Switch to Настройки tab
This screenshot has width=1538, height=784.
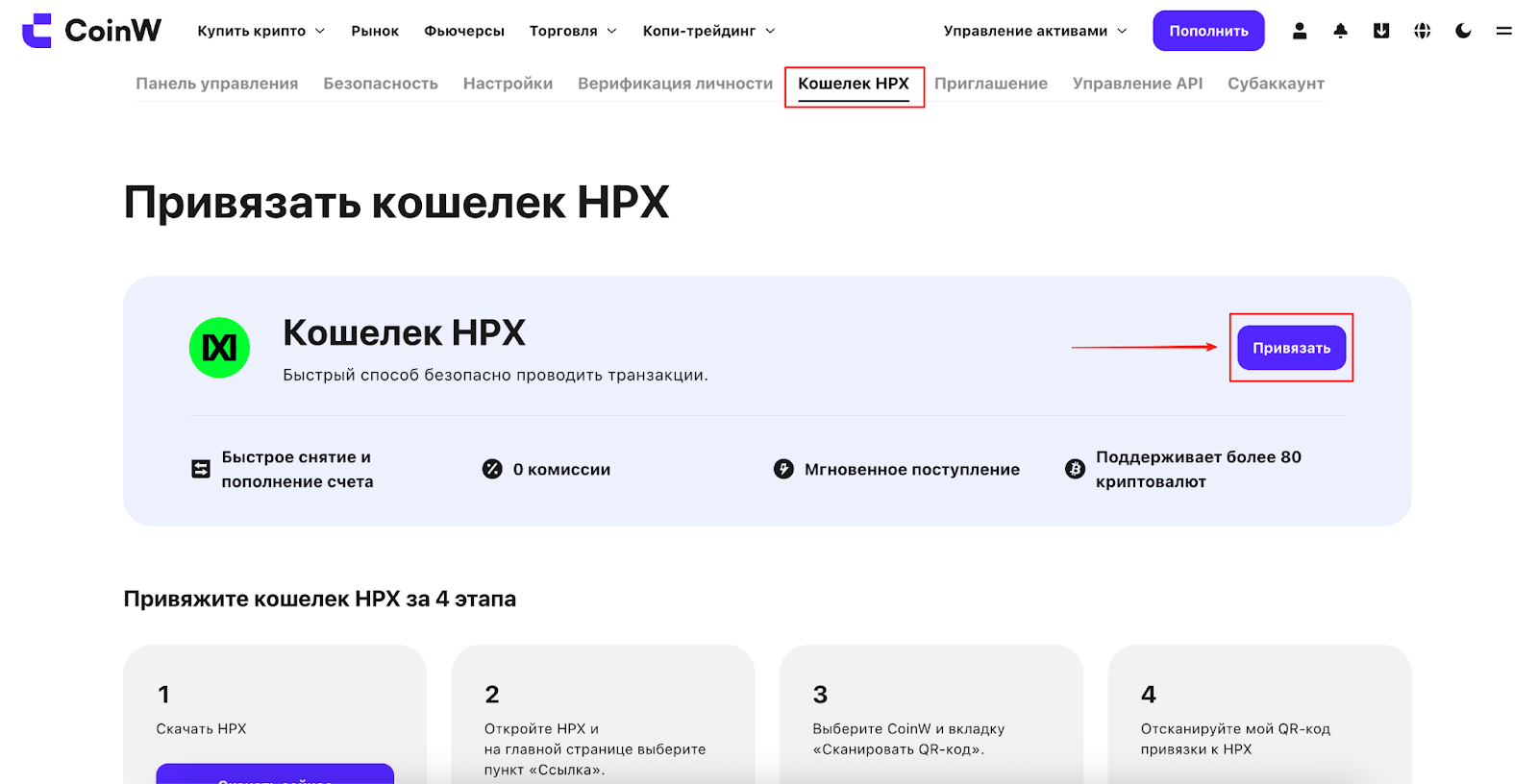coord(508,84)
